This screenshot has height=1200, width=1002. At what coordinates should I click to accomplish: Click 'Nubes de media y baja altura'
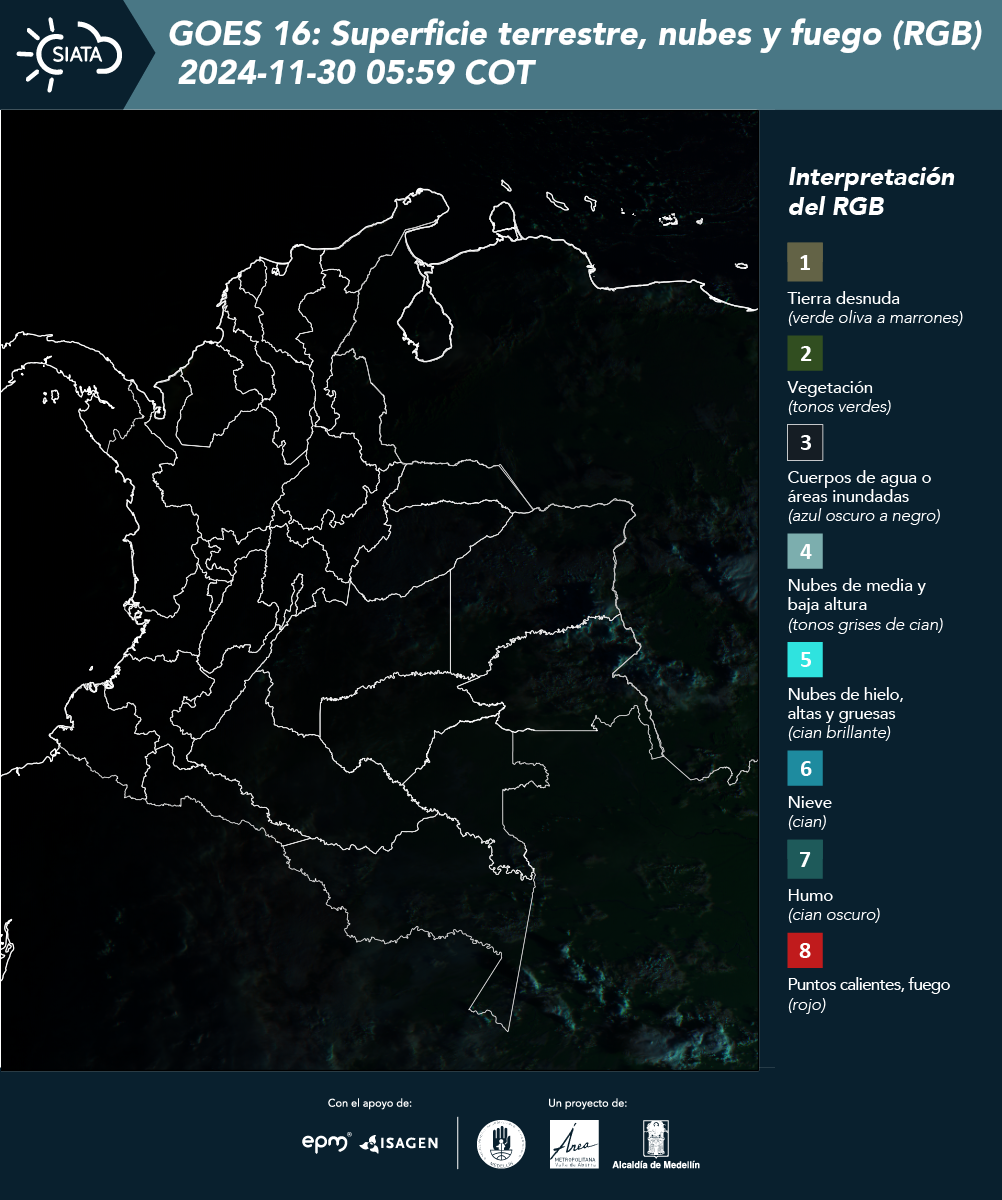(857, 595)
